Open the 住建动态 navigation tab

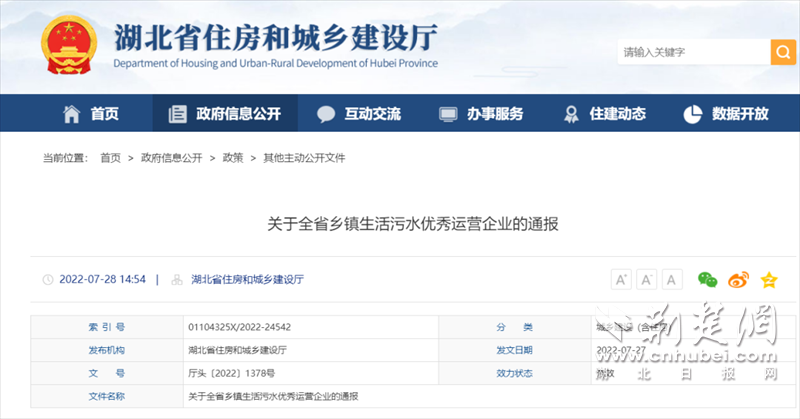tap(604, 113)
